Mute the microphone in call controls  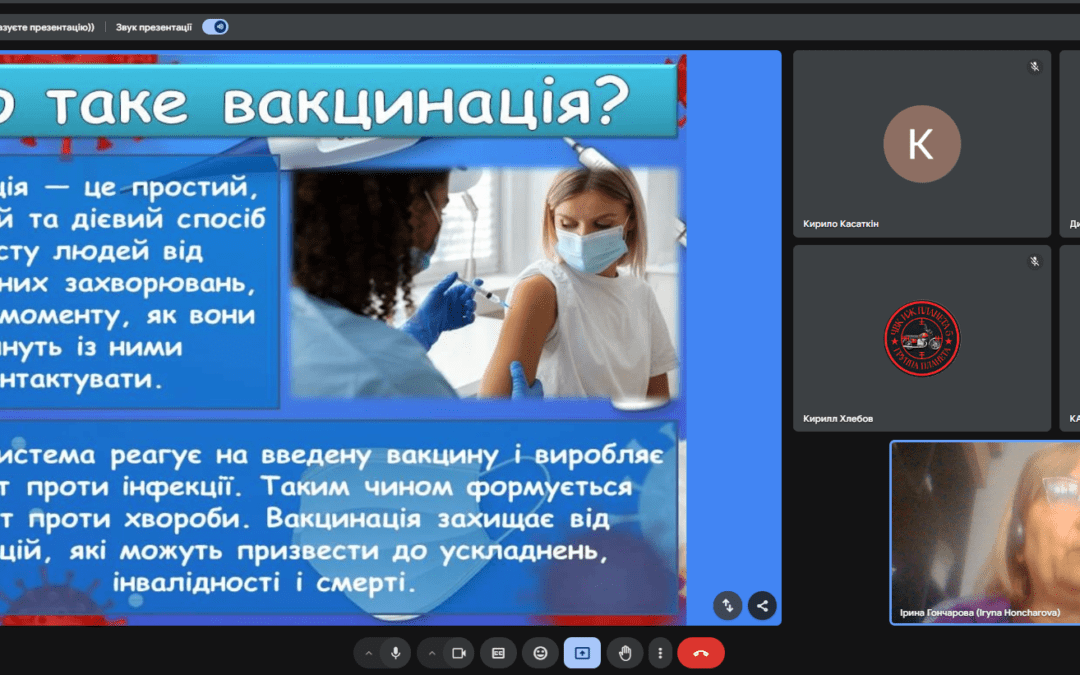396,653
